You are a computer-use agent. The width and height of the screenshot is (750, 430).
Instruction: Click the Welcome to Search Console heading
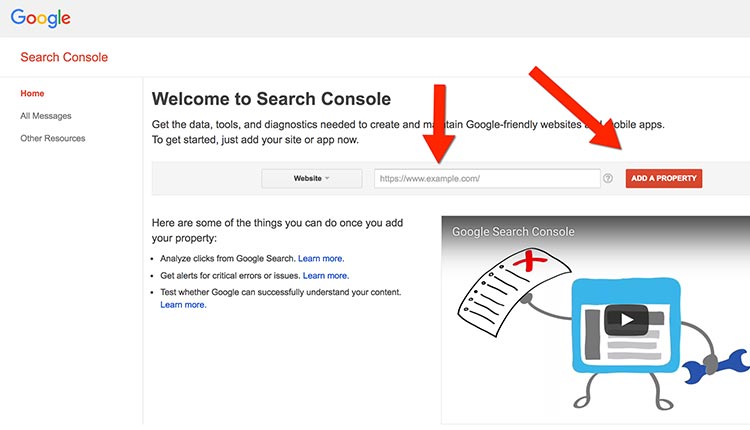pyautogui.click(x=271, y=99)
